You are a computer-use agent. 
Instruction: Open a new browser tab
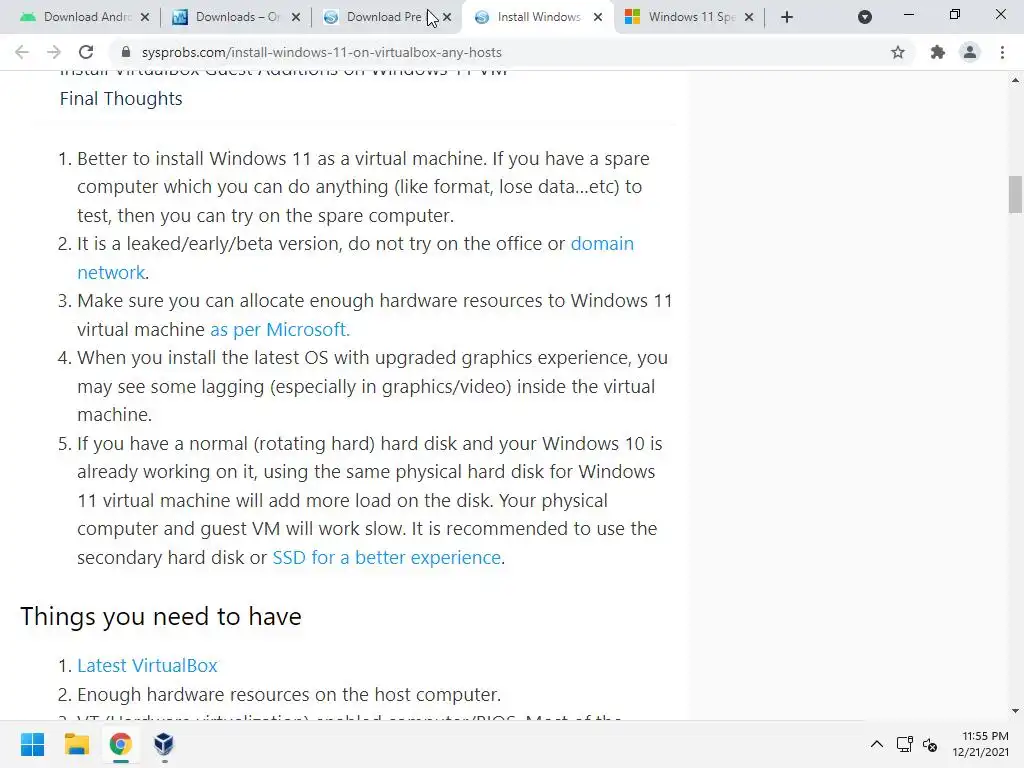click(787, 17)
